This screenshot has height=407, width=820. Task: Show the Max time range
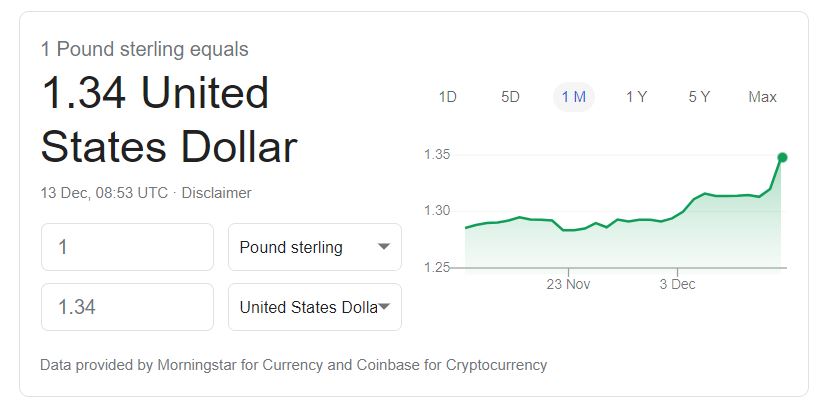762,97
